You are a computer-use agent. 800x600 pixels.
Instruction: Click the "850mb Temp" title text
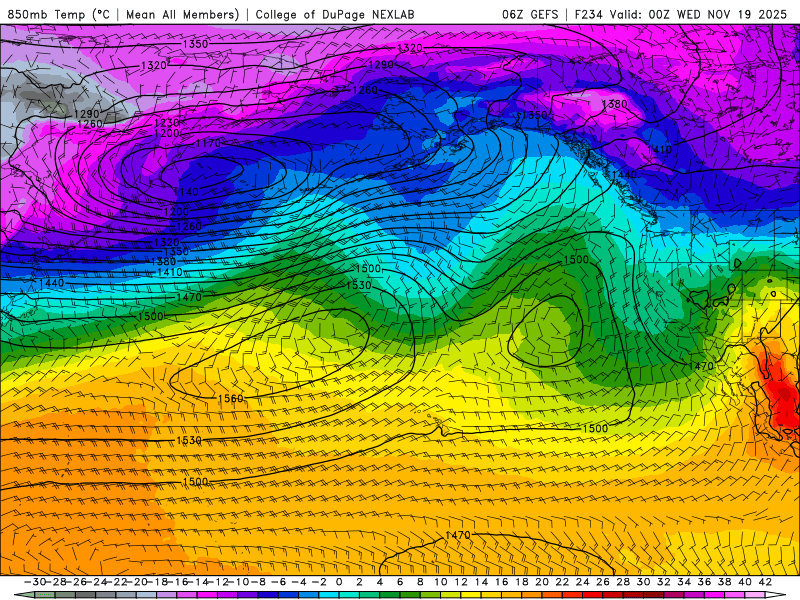[x=45, y=14]
